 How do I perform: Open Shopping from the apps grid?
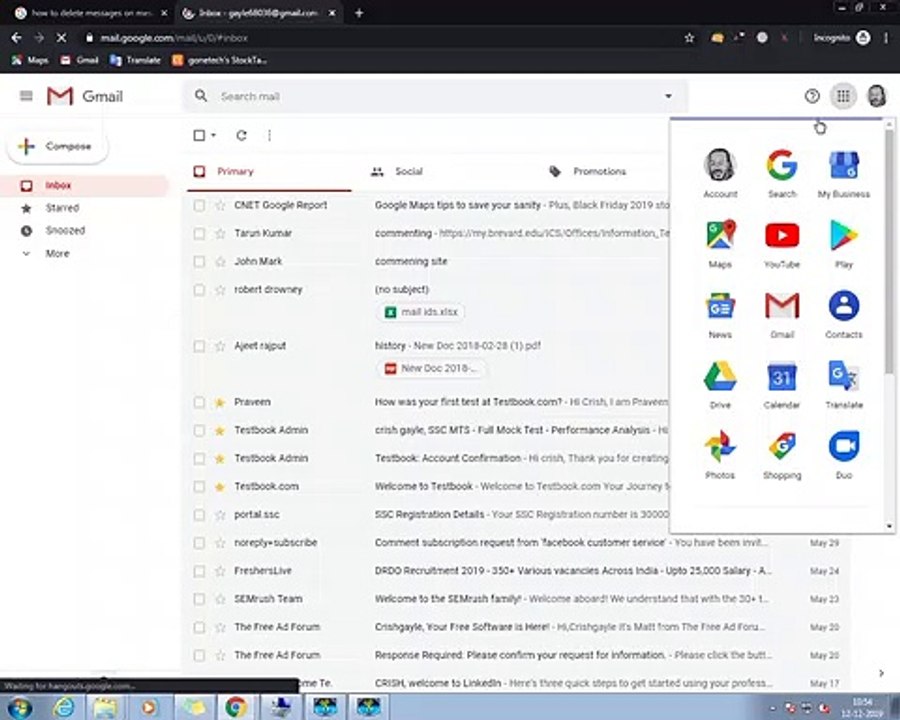point(782,455)
